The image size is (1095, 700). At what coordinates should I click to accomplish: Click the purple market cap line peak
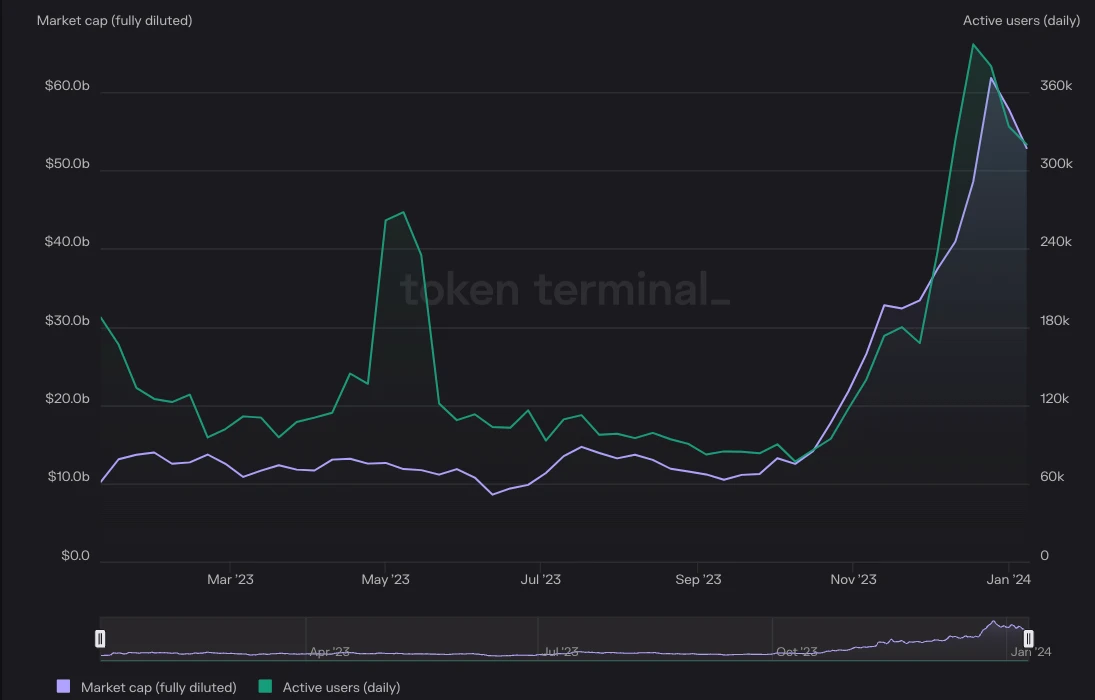991,78
